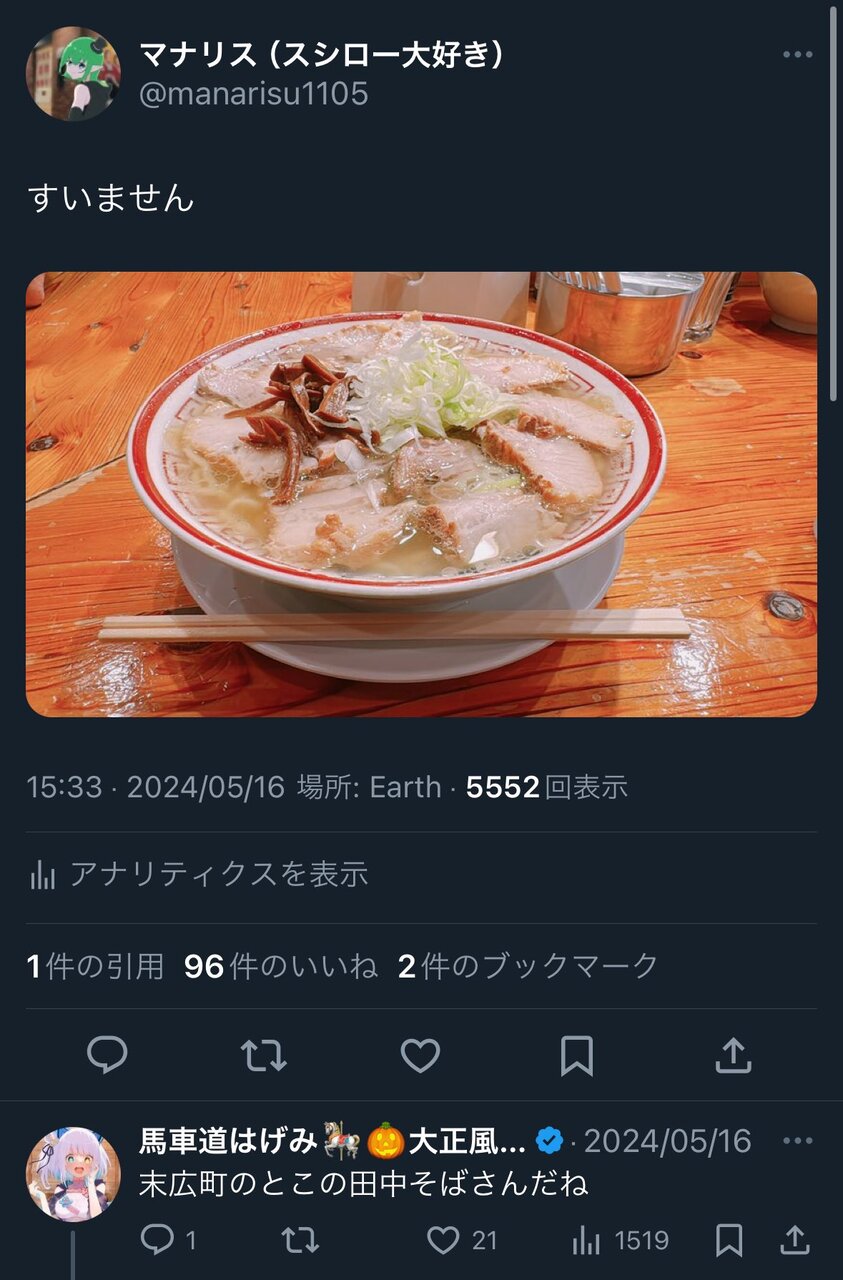Open the @manarisu1105 username handle
Screen dimensions: 843x1280
(253, 94)
